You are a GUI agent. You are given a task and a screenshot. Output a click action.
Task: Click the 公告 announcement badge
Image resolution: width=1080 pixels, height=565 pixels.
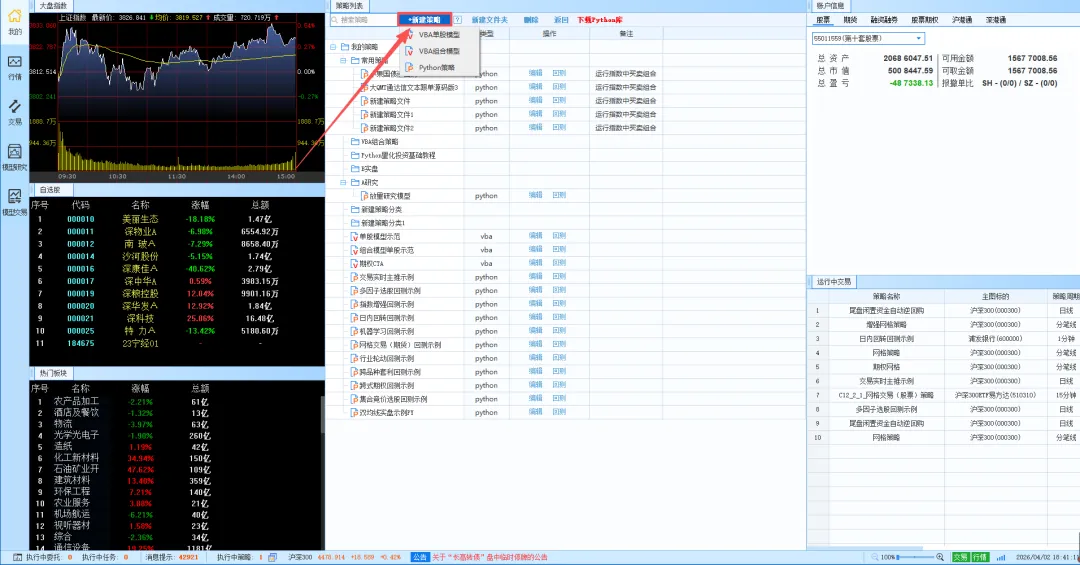click(419, 557)
